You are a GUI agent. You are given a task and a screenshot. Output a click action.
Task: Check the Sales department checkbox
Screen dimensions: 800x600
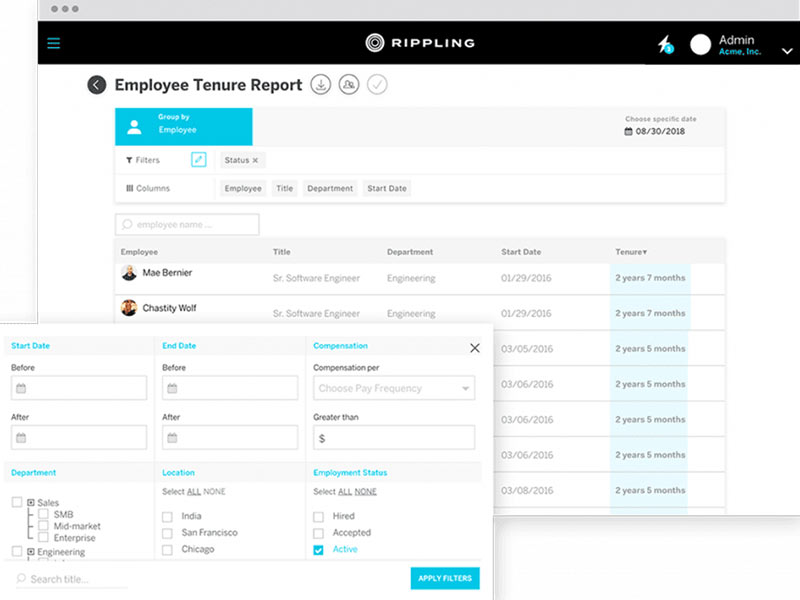coord(17,502)
